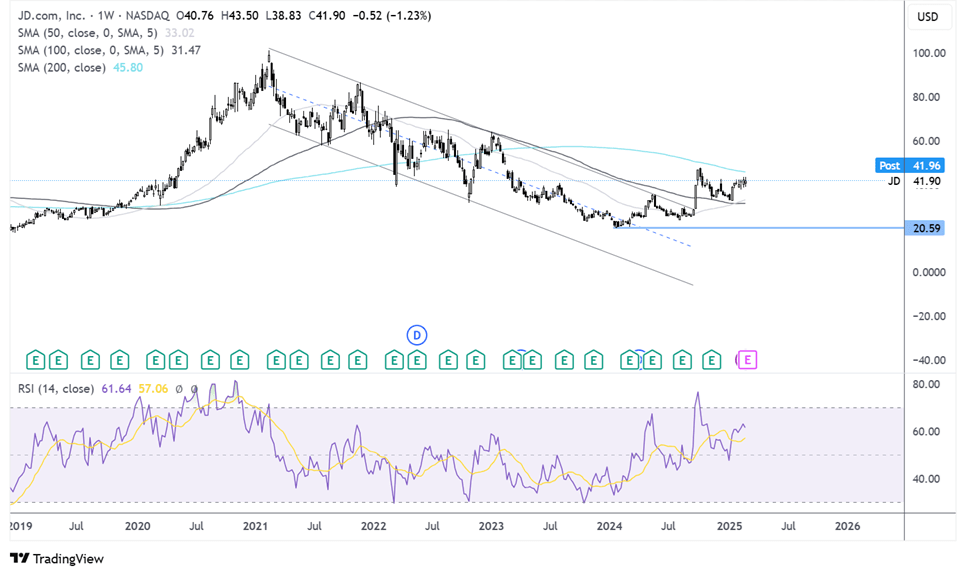Click the 1W interval label in title
The height and width of the screenshot is (576, 966).
pos(106,15)
